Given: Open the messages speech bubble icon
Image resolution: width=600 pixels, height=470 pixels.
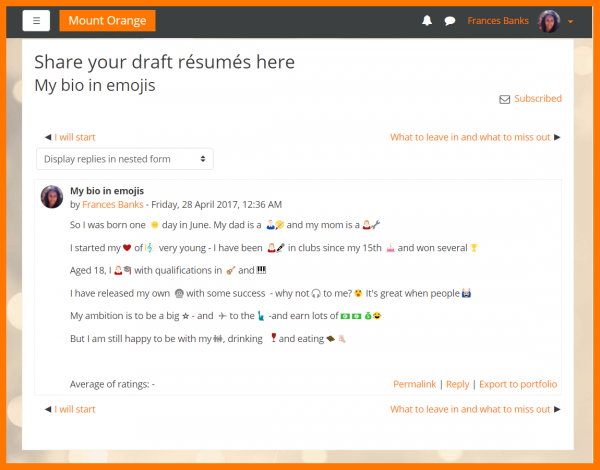Looking at the screenshot, I should coord(450,21).
